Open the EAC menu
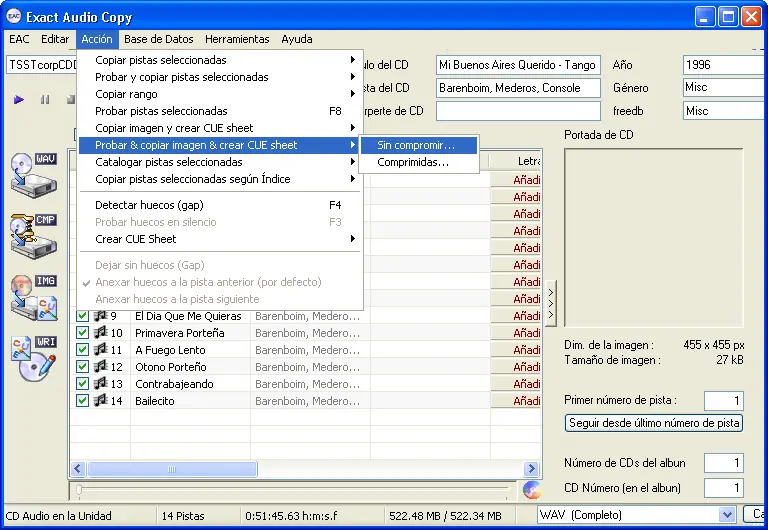The image size is (768, 530). 19,39
